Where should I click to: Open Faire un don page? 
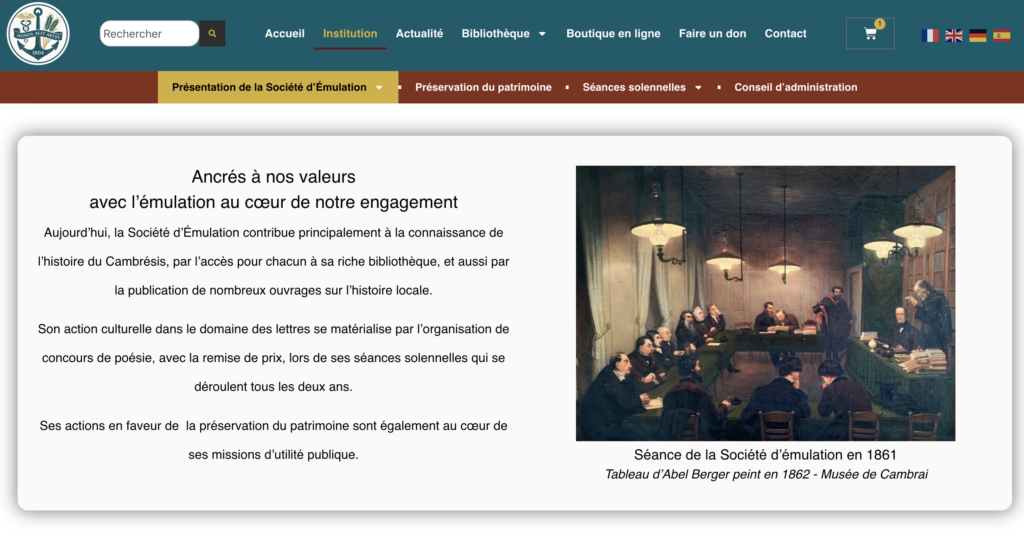[712, 33]
